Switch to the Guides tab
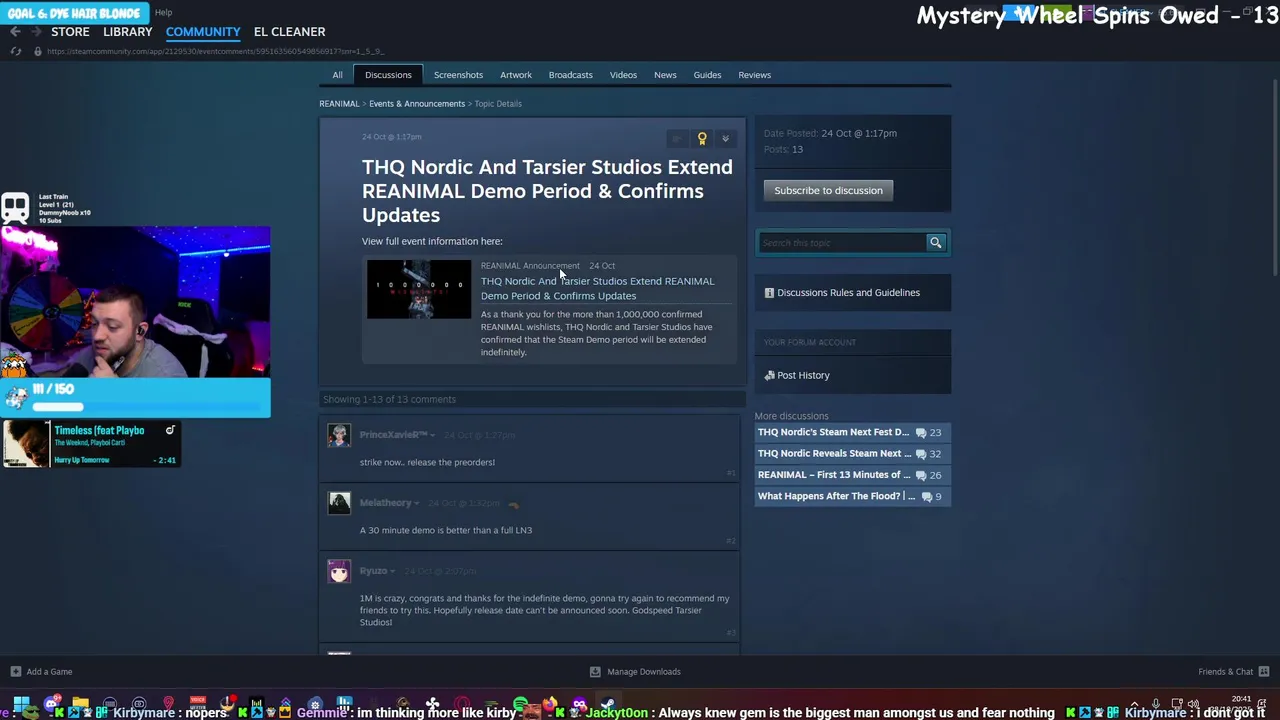The height and width of the screenshot is (720, 1280). tap(707, 75)
